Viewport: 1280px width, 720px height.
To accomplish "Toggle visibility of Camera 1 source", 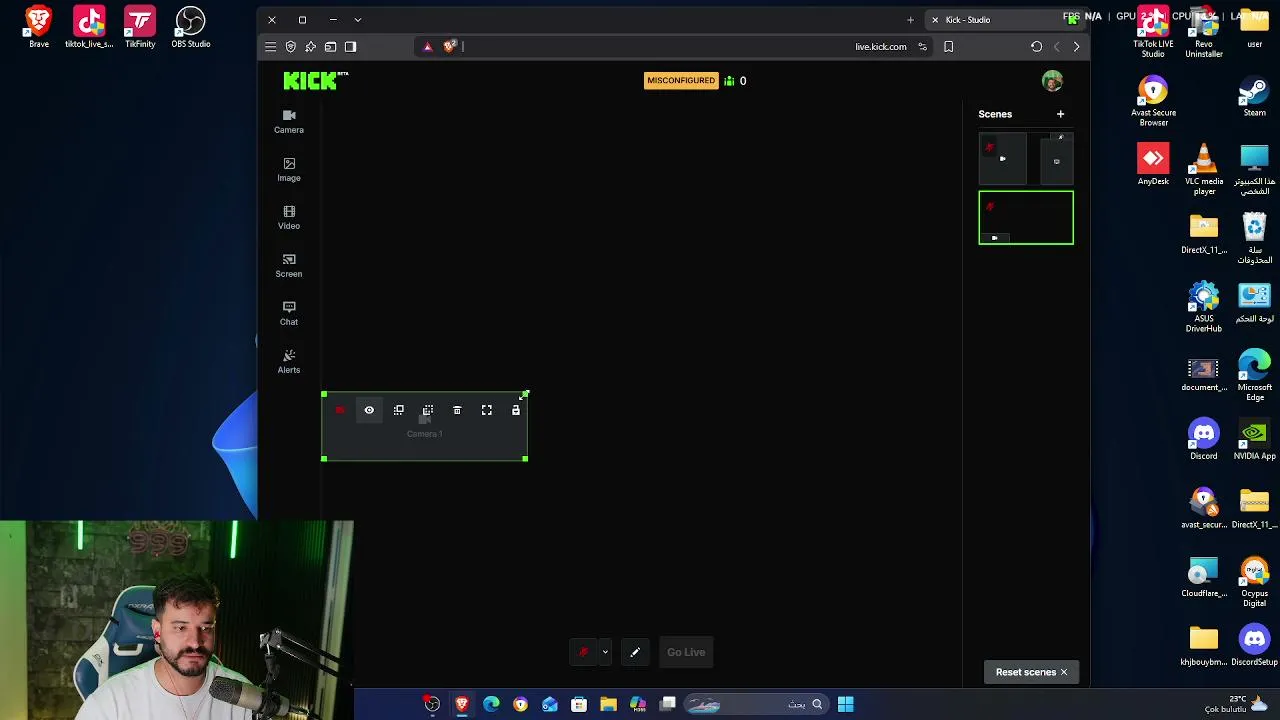I will click(369, 410).
